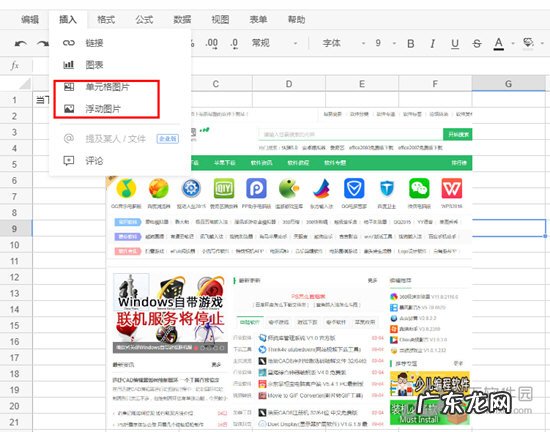The height and width of the screenshot is (432, 550).
Task: Toggle italic formatting
Action: tap(433, 43)
